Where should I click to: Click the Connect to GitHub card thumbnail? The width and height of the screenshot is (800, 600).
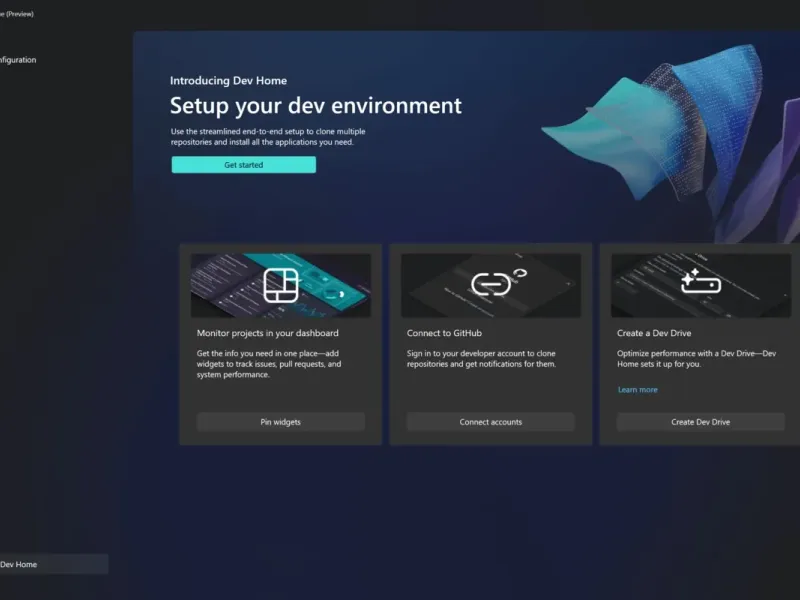pos(491,285)
